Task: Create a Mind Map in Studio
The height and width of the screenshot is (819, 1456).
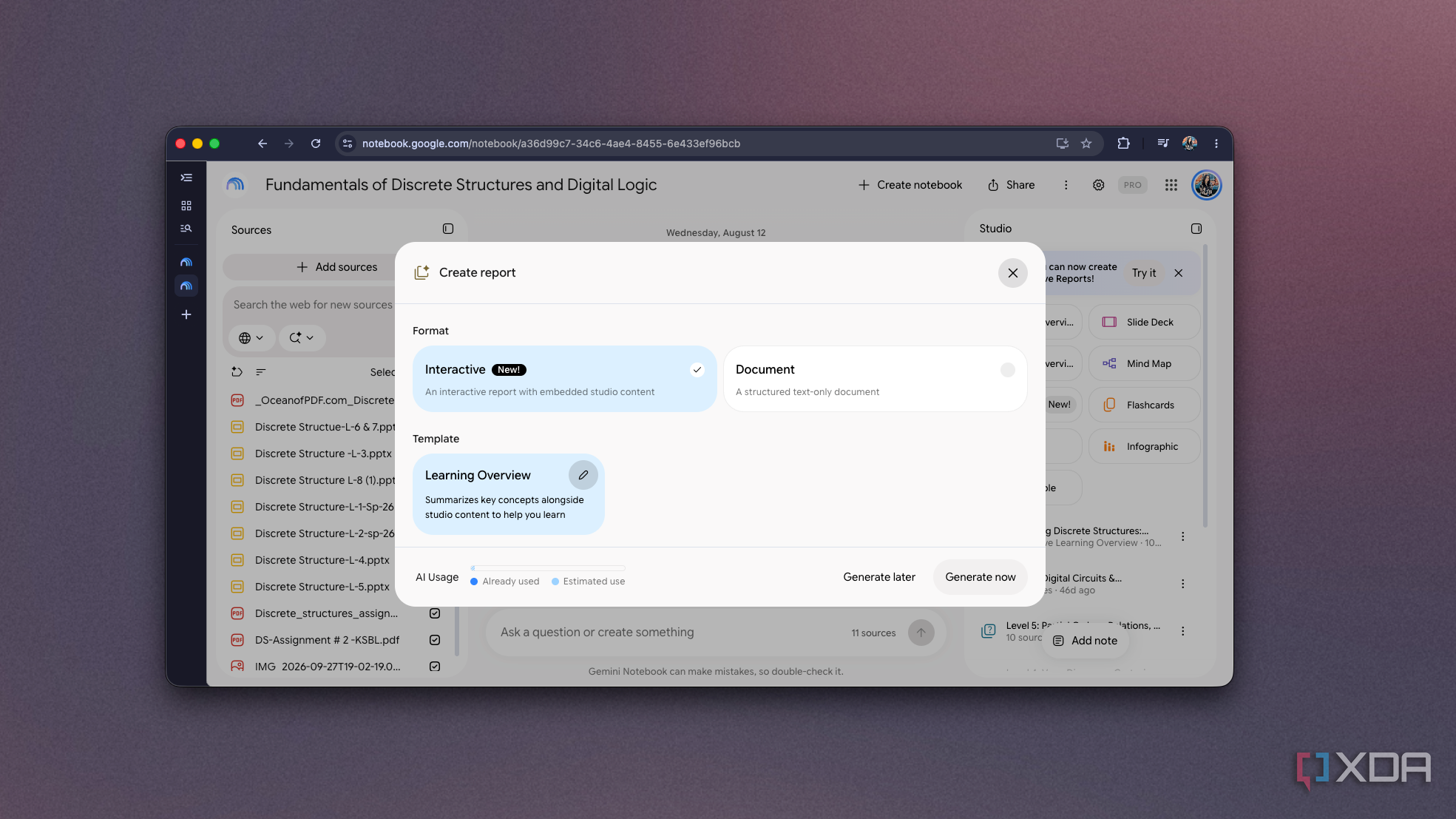Action: tap(1144, 364)
